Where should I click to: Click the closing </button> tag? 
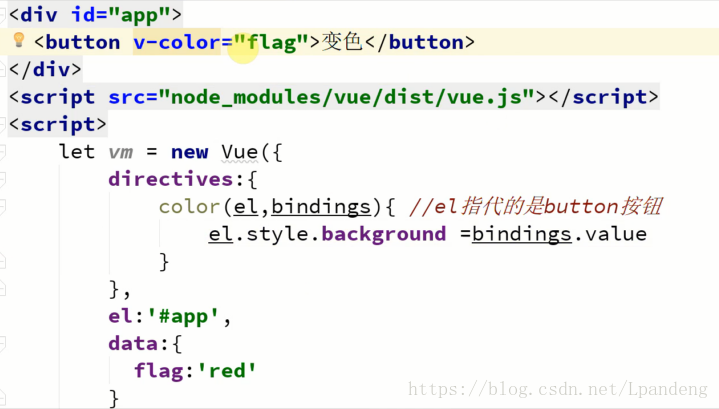419,42
